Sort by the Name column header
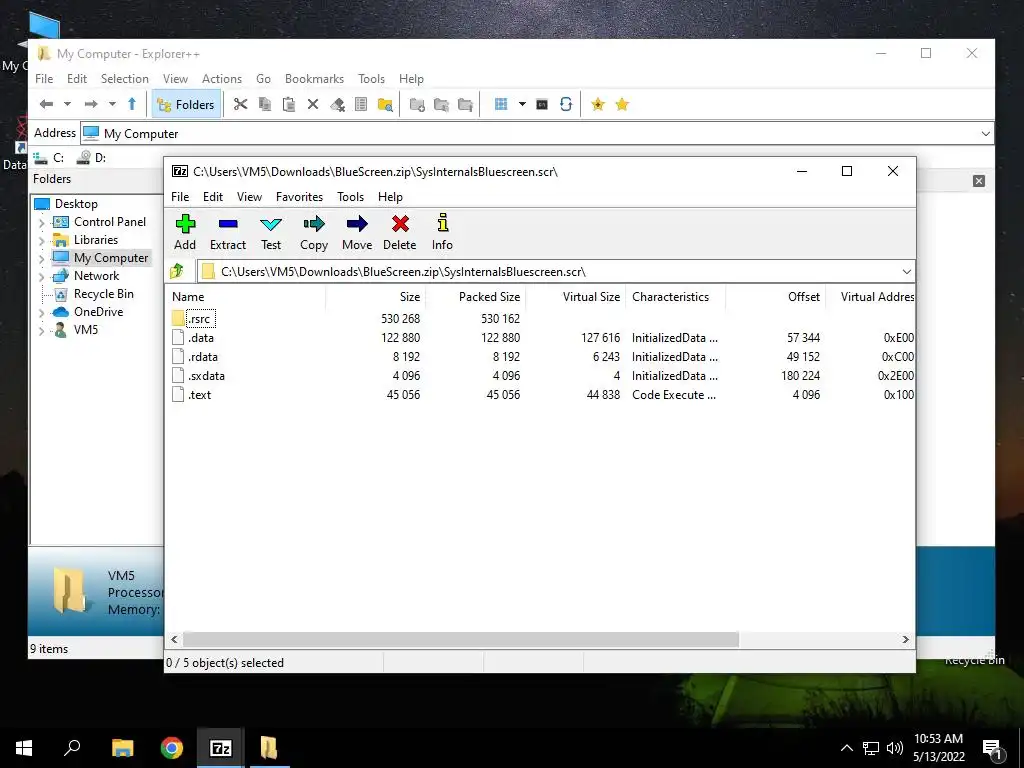 point(246,296)
